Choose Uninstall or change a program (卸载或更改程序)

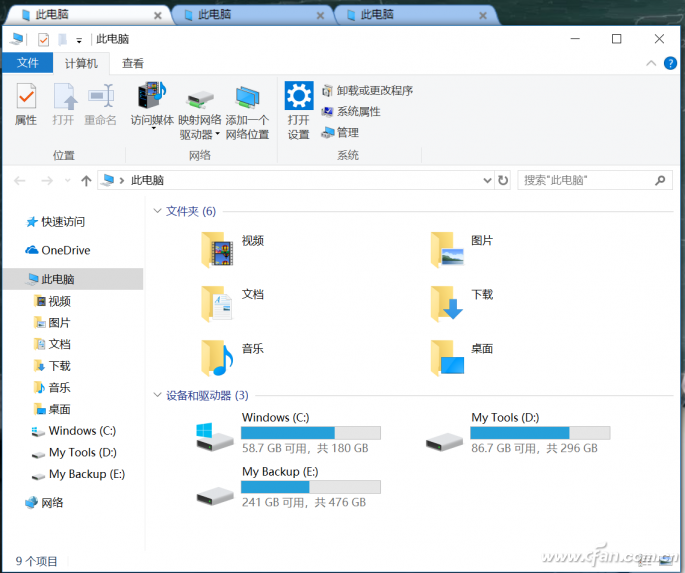click(x=367, y=90)
